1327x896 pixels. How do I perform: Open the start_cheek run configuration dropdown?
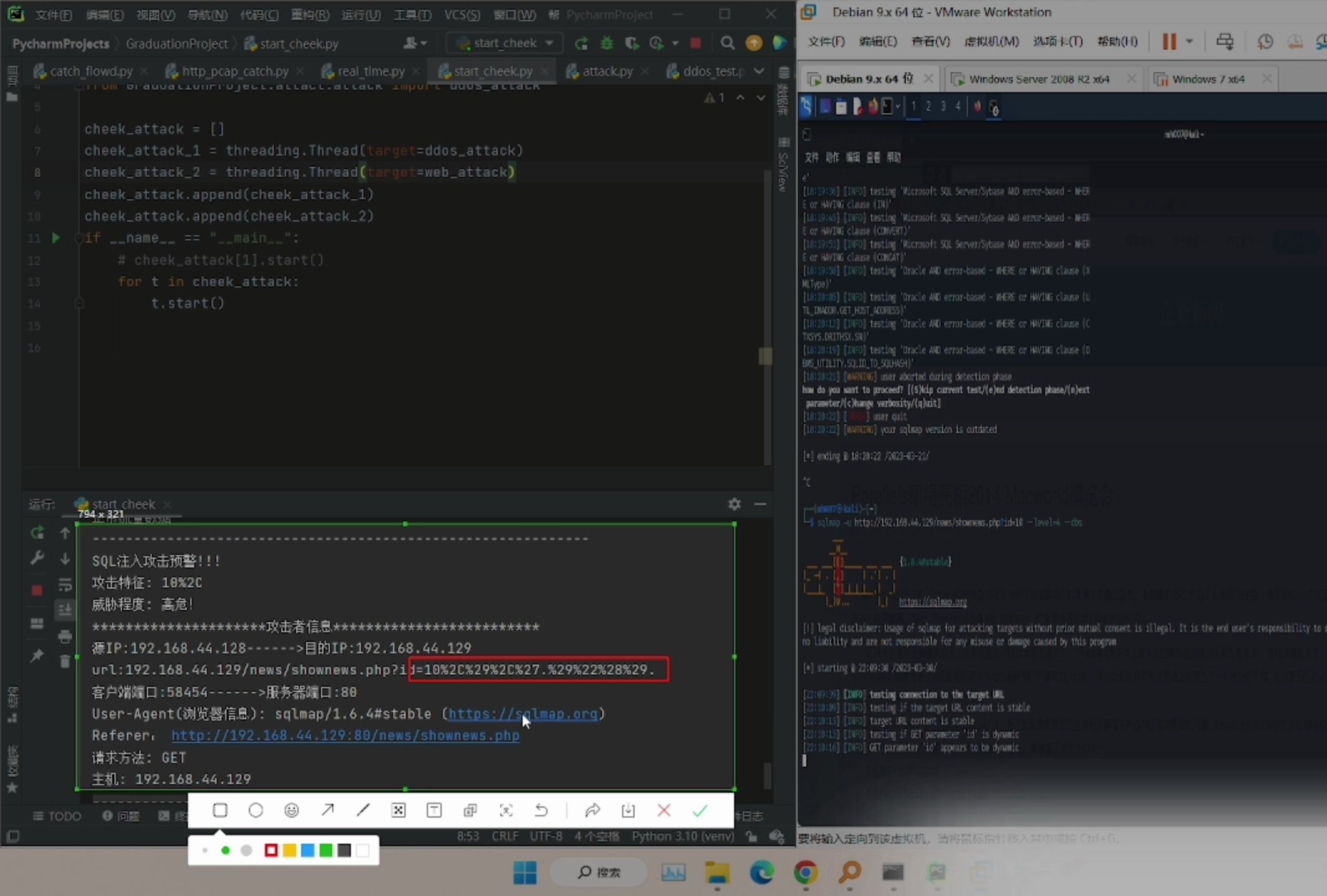[x=505, y=43]
